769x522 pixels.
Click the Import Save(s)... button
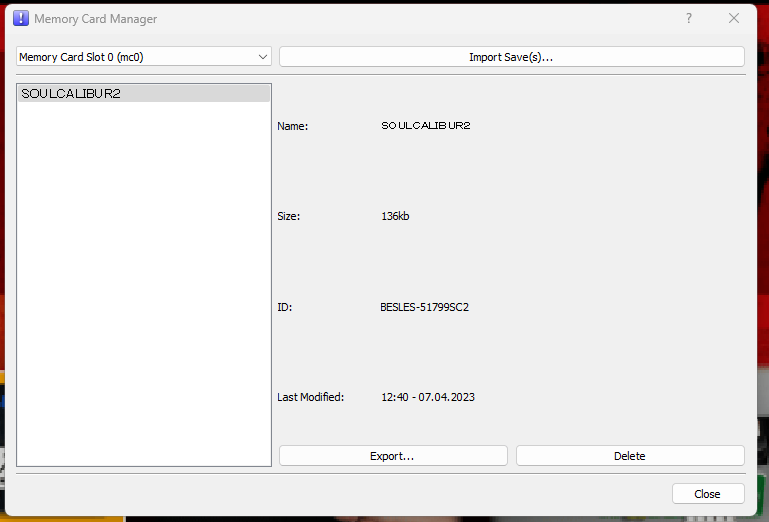[x=511, y=57]
